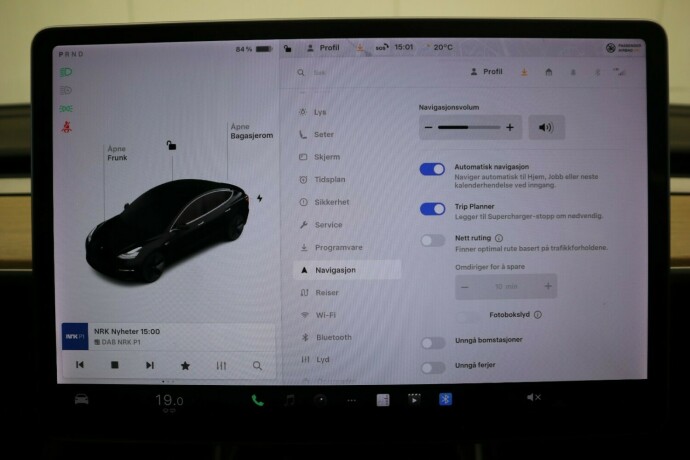Click the charging bolt icon beside car
Screen dimensions: 690x460
260,198
